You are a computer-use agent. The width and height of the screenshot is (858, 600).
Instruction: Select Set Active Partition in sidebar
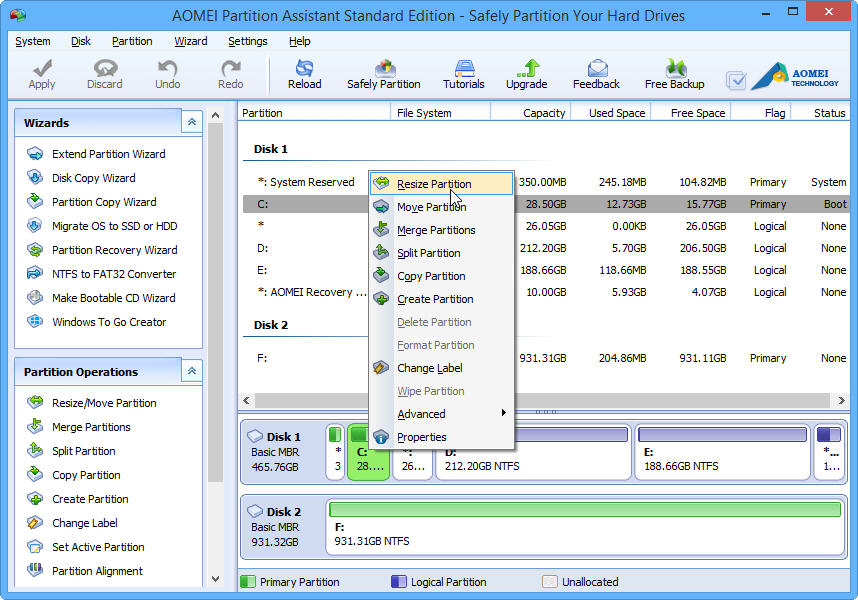coord(98,547)
